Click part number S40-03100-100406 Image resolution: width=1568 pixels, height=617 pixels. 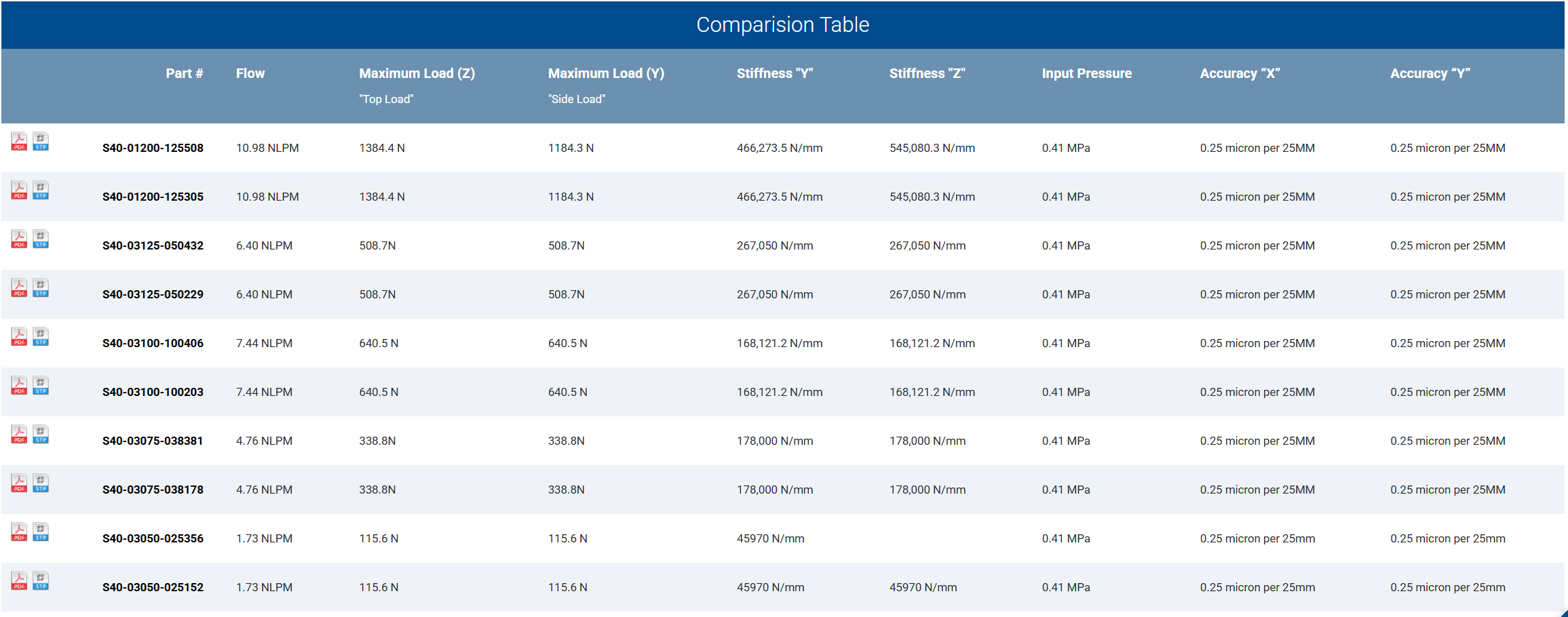(x=153, y=343)
